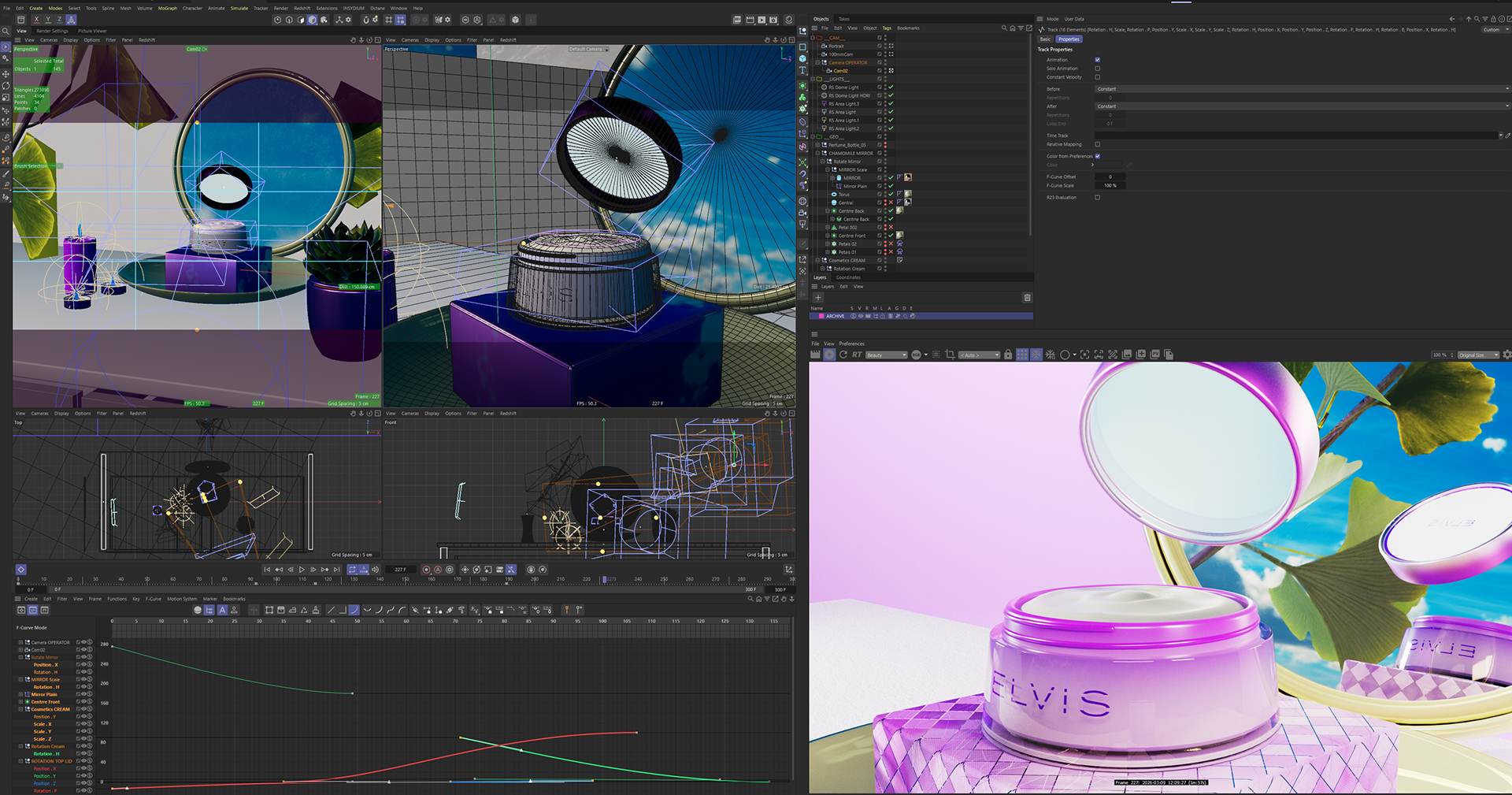1512x795 pixels.
Task: Toggle the Autokeying icon
Action: pyautogui.click(x=438, y=570)
